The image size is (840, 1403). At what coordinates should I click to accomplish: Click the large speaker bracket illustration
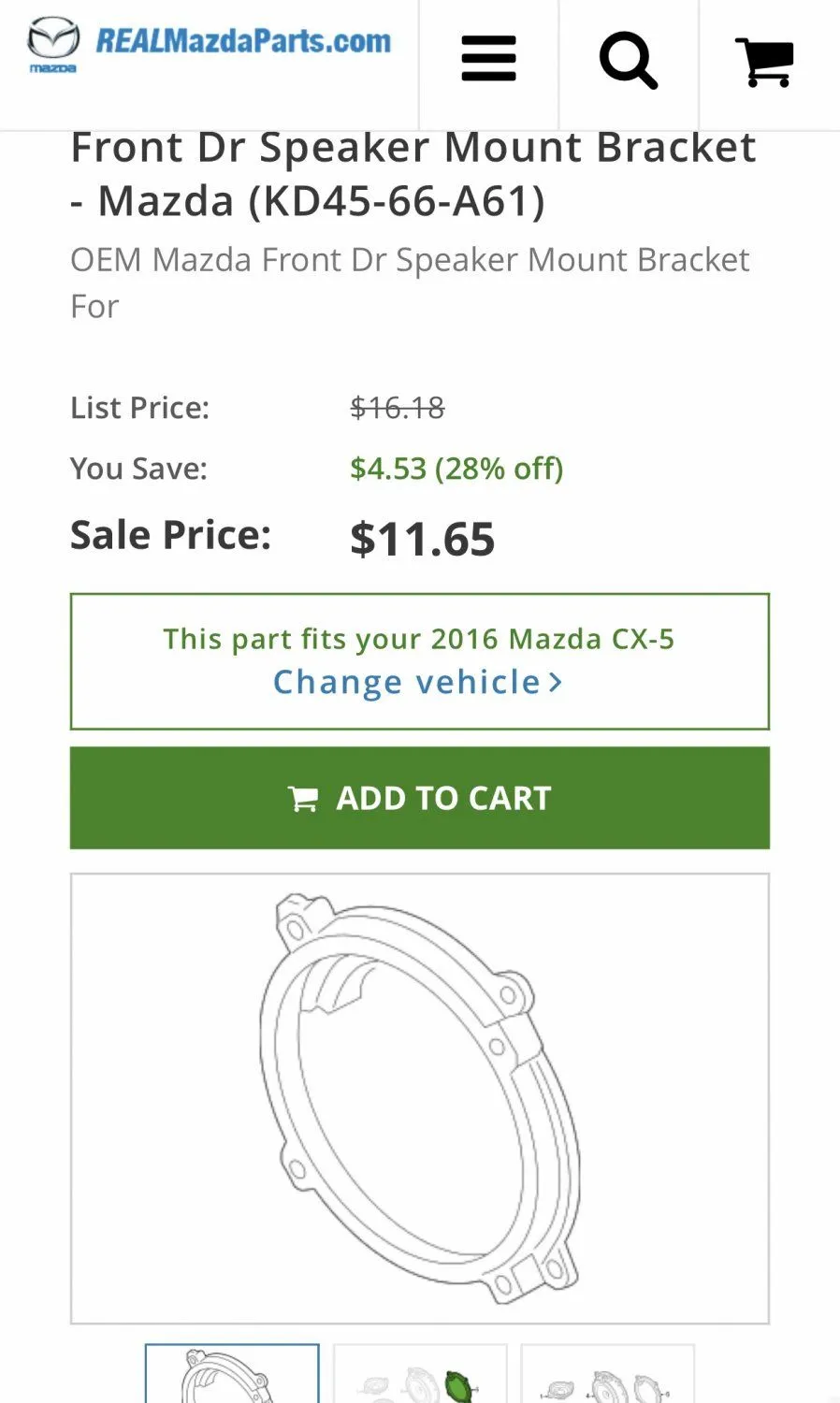[x=419, y=1098]
